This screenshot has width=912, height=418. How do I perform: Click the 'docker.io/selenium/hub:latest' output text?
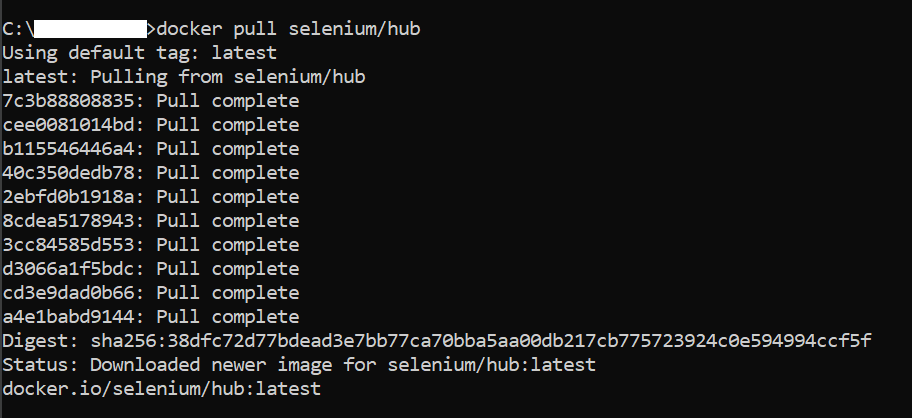[162, 388]
